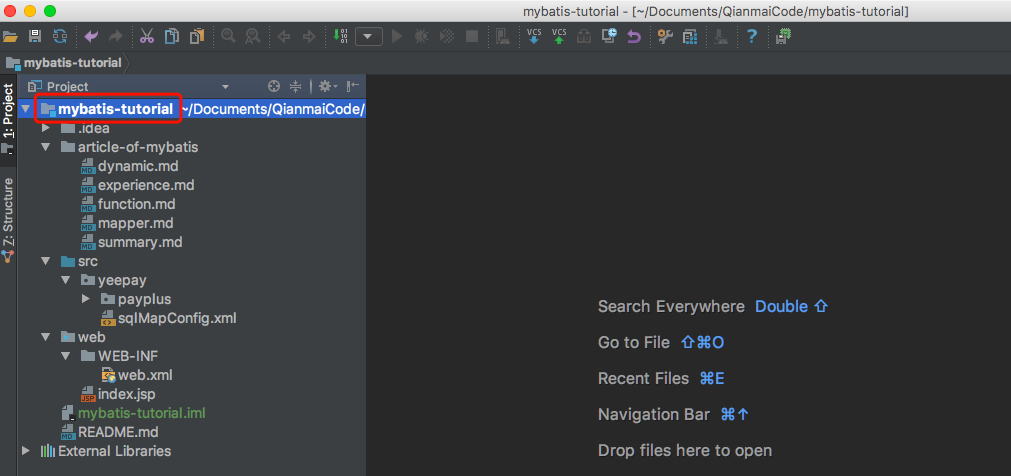This screenshot has height=476, width=1011.
Task: Expand the payplus package
Action: [x=86, y=299]
